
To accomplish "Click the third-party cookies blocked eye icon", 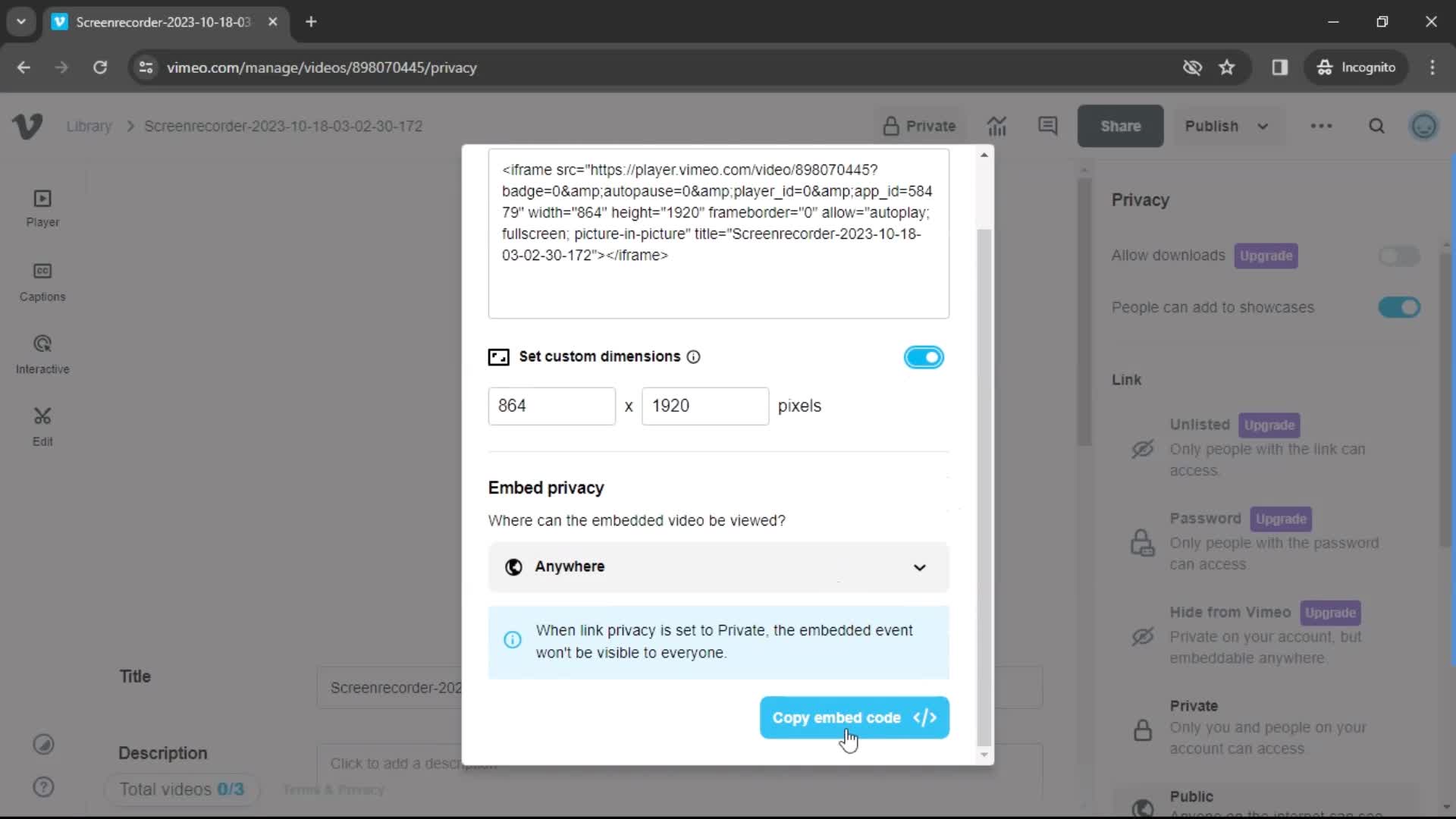I will point(1192,67).
